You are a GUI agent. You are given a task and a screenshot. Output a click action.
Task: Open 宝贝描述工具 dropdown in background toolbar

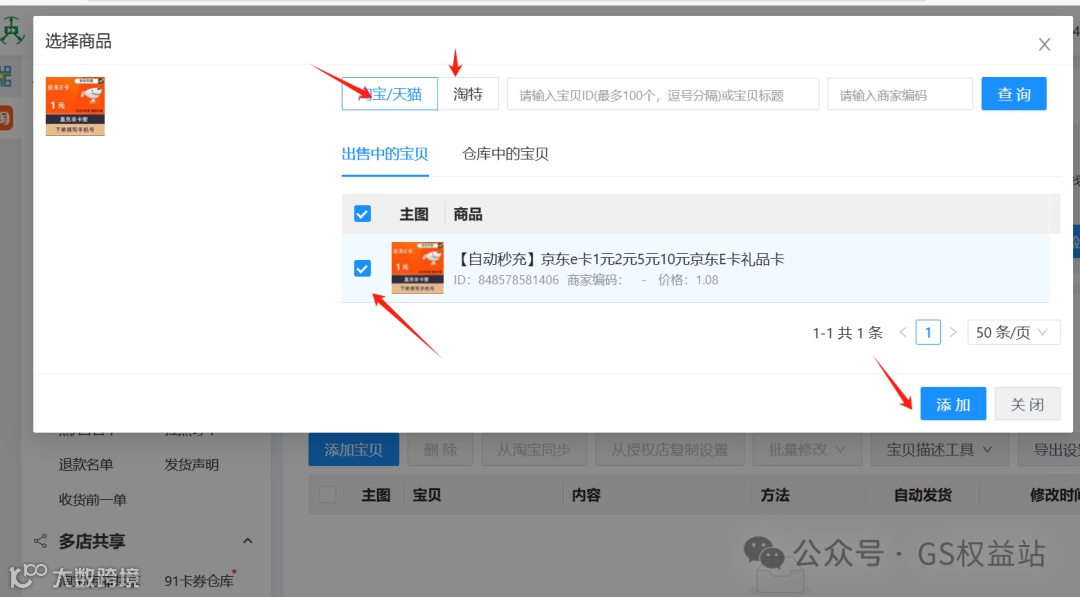coord(939,450)
